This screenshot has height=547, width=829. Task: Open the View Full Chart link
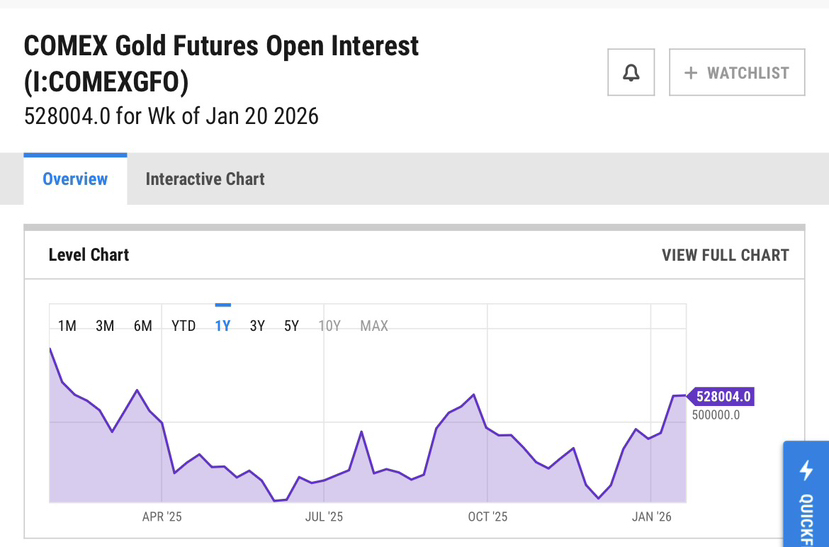point(725,255)
